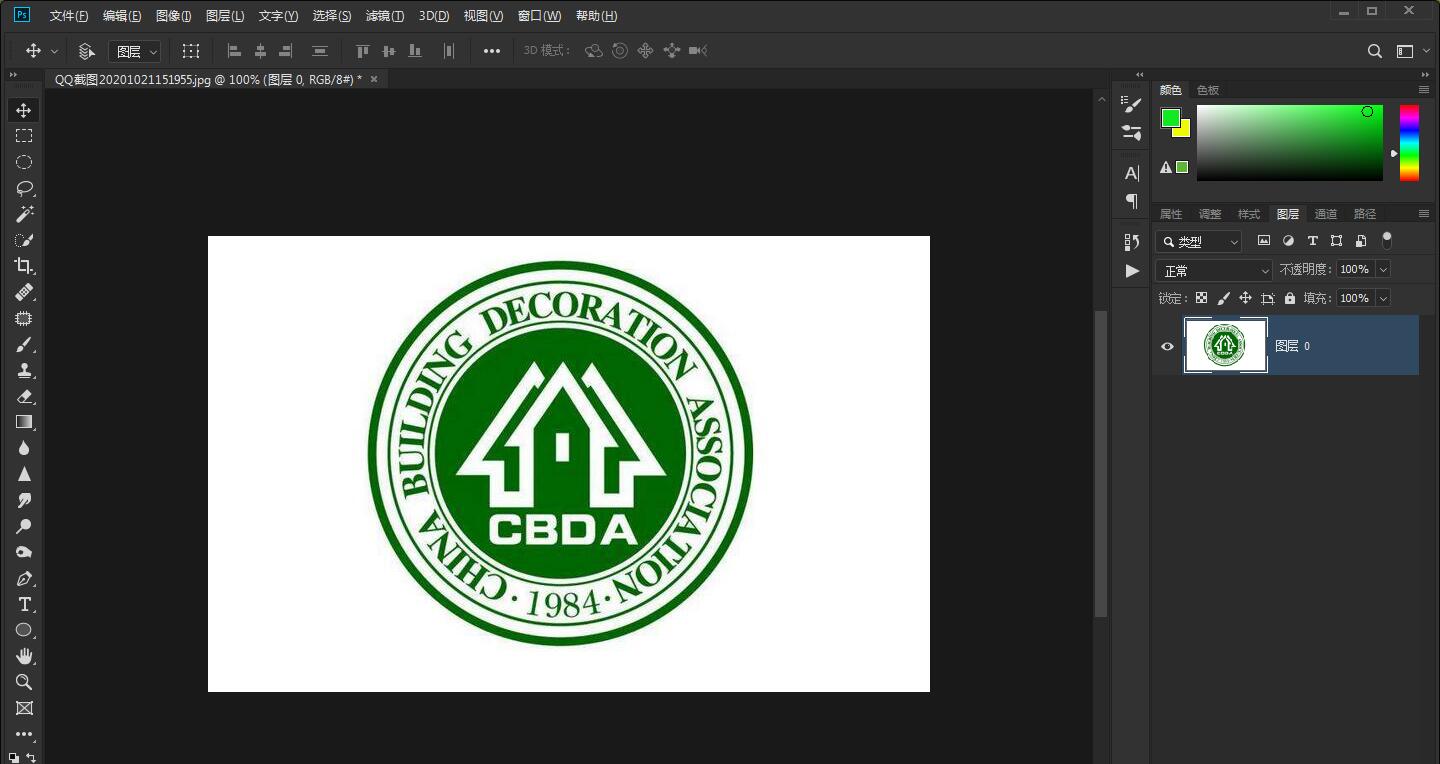Select the Magic Wand tool
Screen dimensions: 1440x764
pyautogui.click(x=24, y=214)
